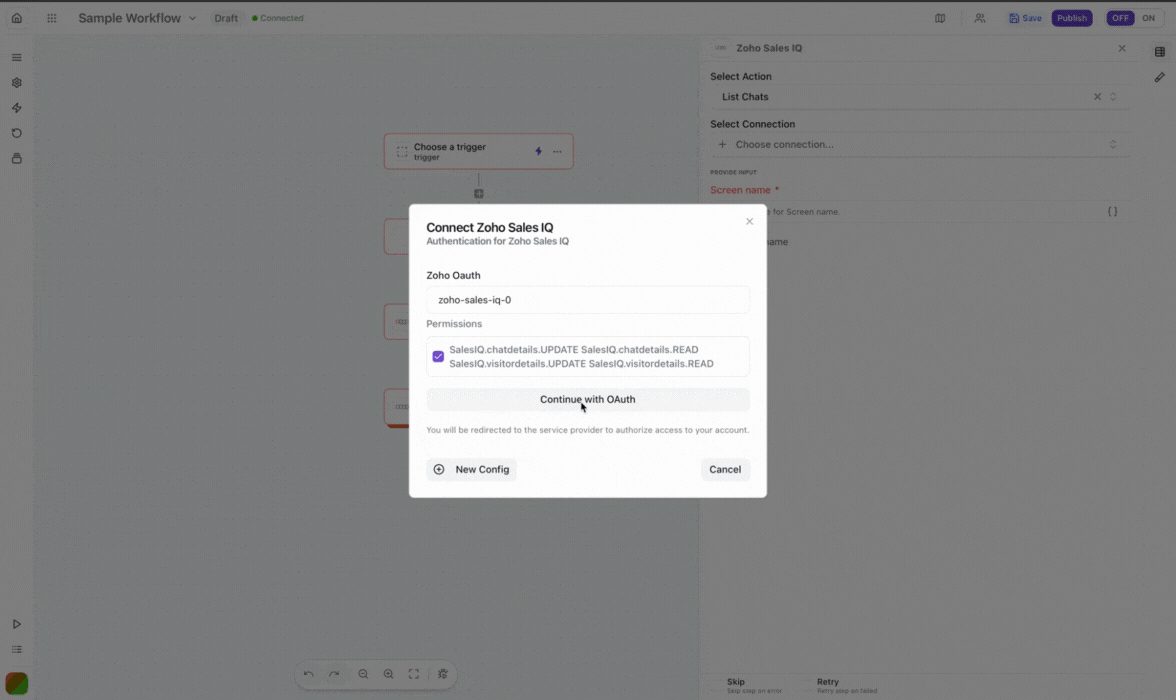Select the map/overview icon in the top bar
1176x700 pixels.
pyautogui.click(x=939, y=17)
